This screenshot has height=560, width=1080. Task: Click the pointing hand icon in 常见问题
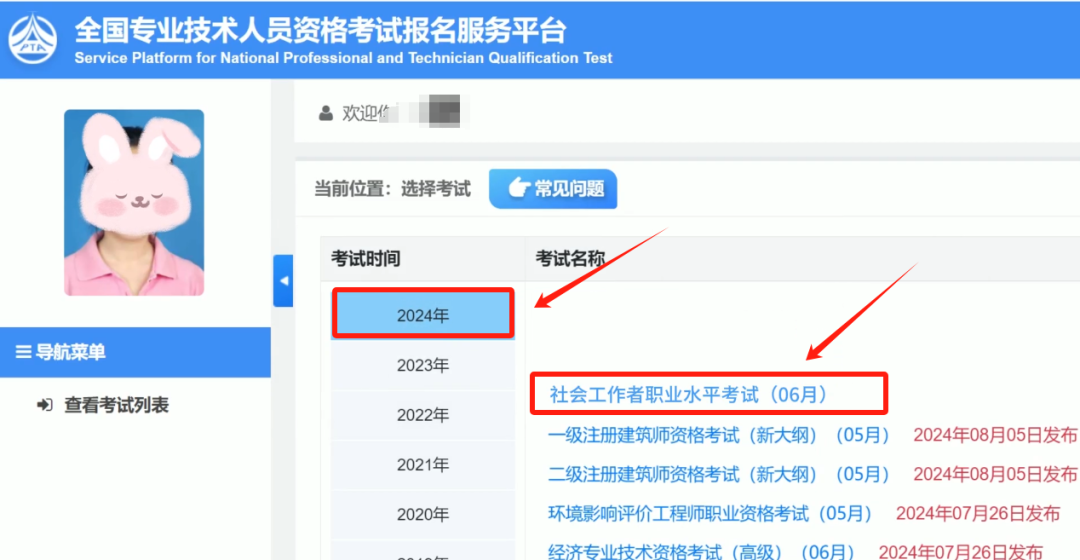(x=519, y=188)
